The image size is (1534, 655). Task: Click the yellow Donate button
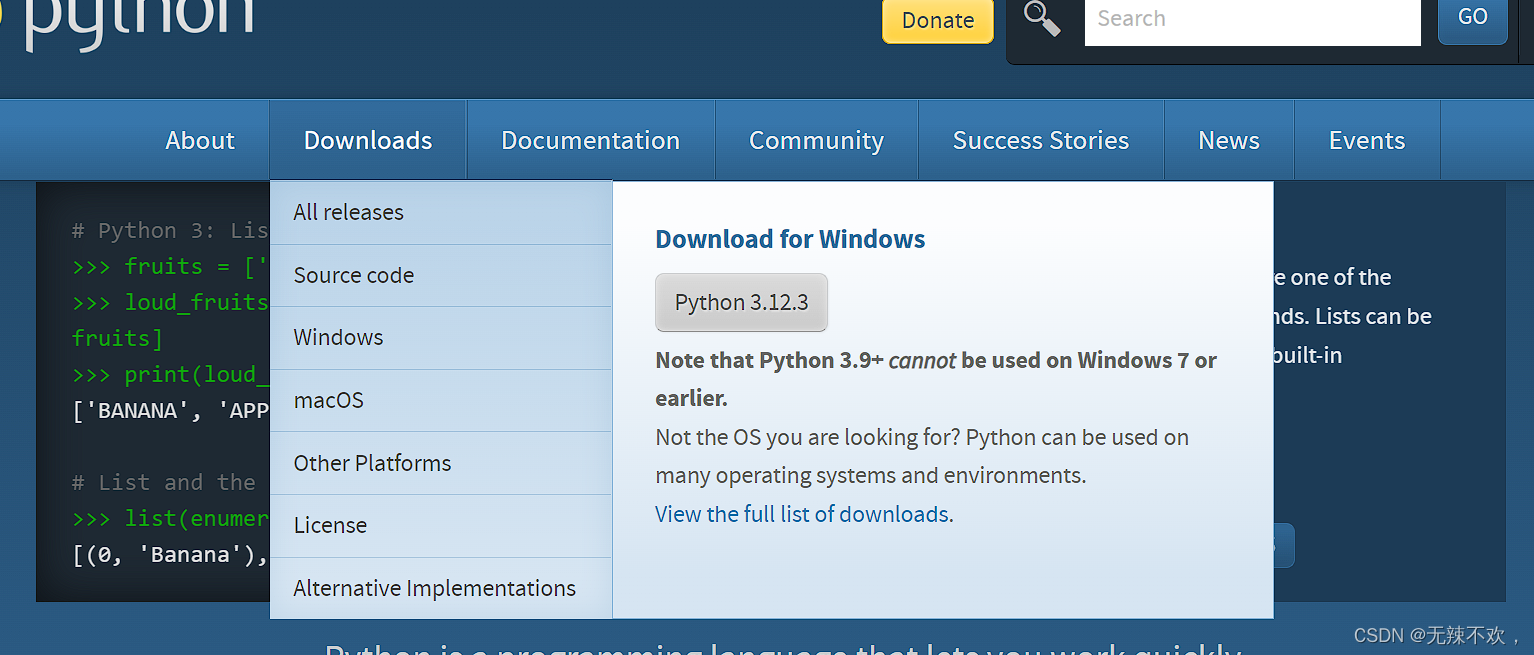point(938,20)
